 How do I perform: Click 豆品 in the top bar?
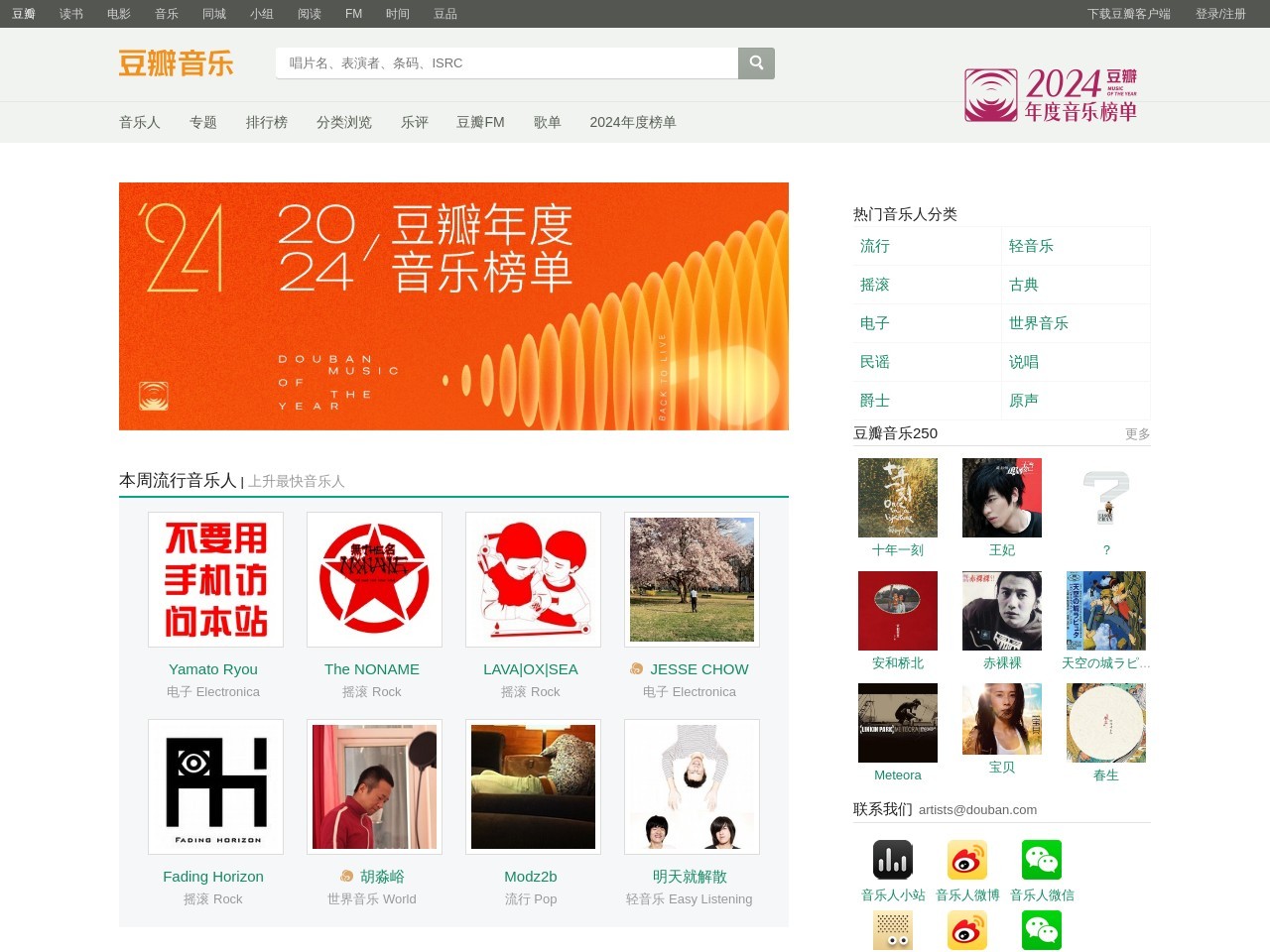tap(445, 14)
